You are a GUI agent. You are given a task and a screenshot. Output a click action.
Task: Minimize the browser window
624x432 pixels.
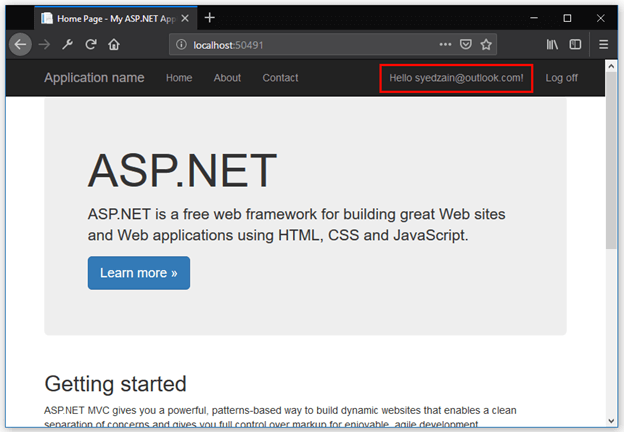pyautogui.click(x=534, y=18)
